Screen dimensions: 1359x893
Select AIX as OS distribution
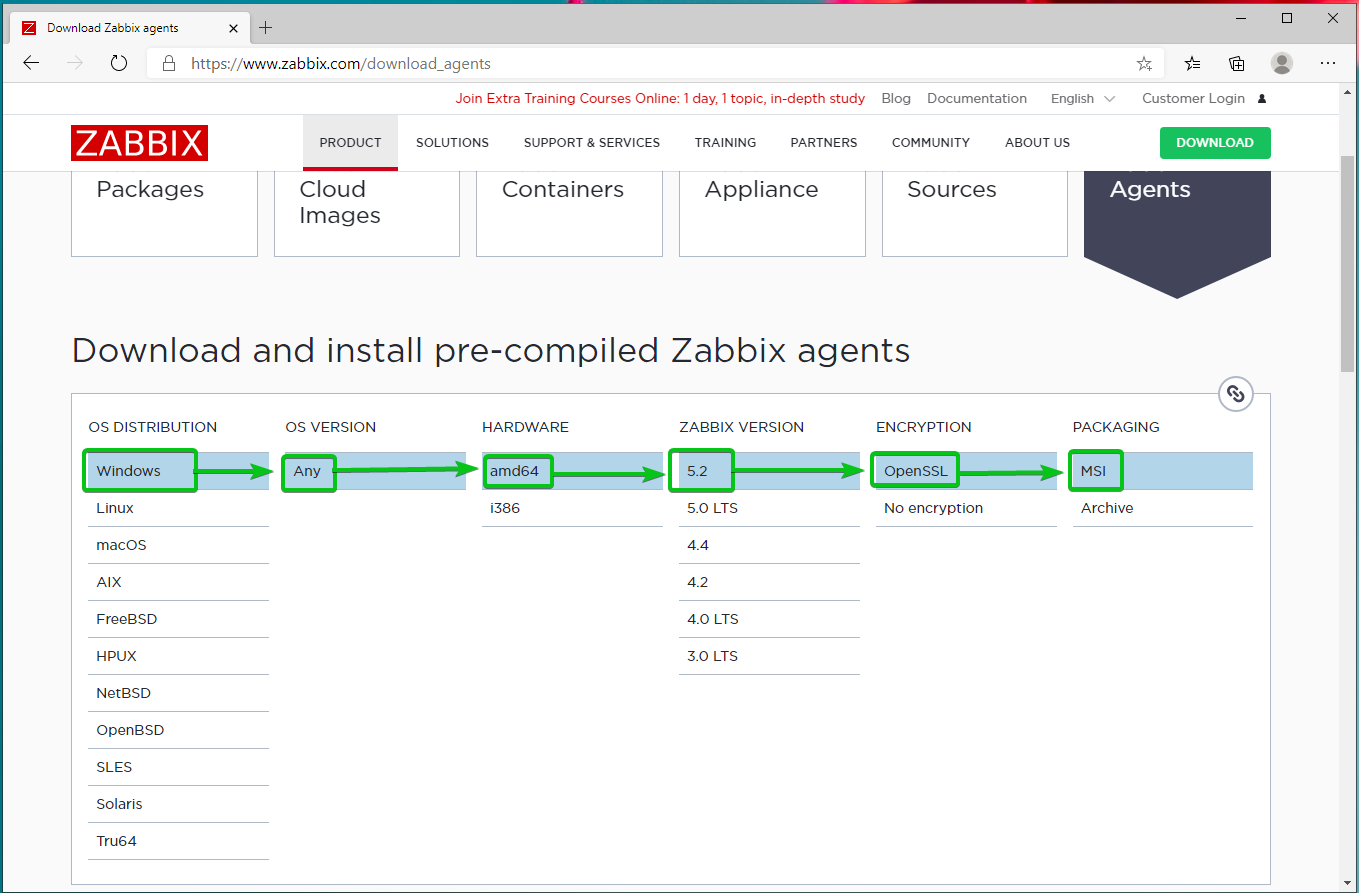[178, 582]
